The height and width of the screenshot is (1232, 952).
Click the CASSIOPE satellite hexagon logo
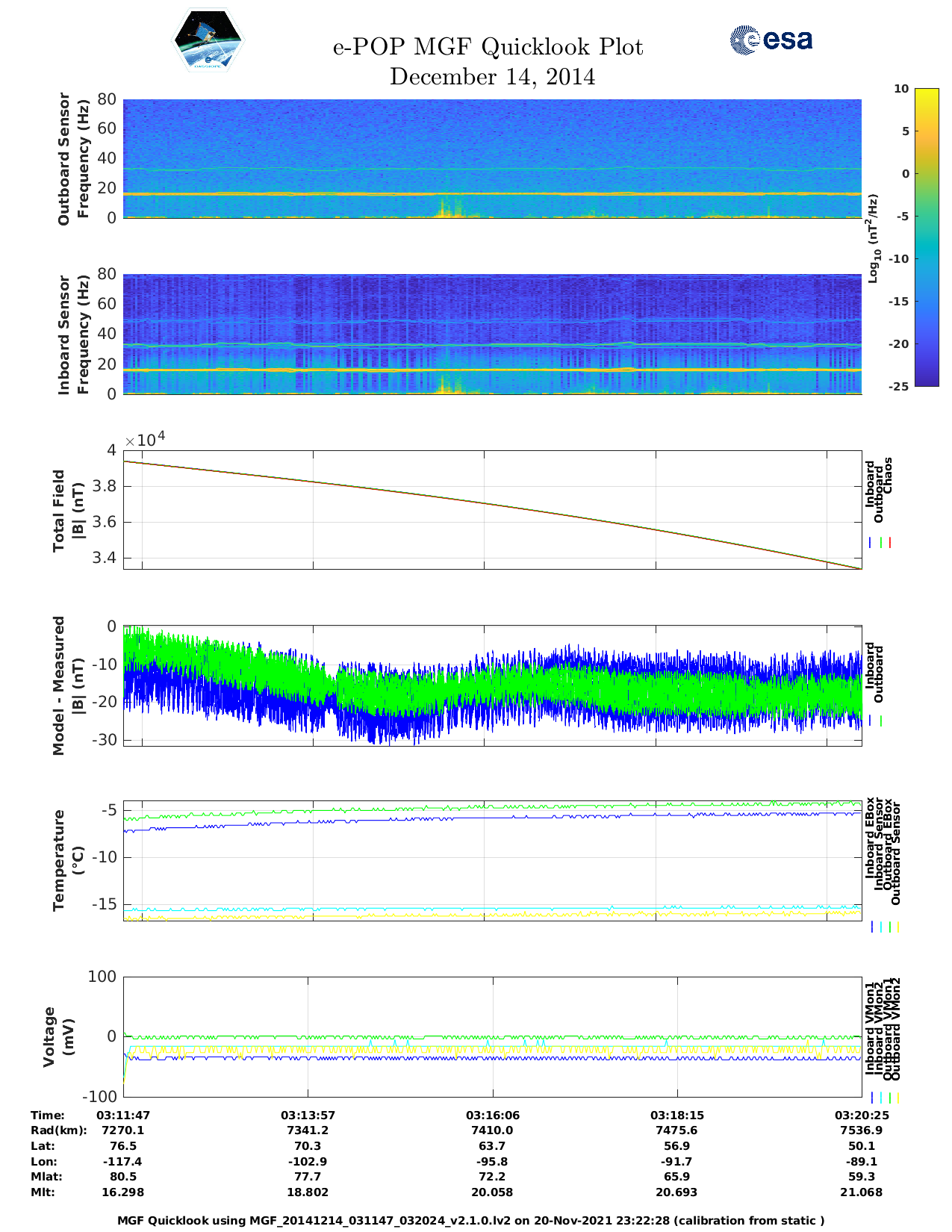tap(208, 41)
